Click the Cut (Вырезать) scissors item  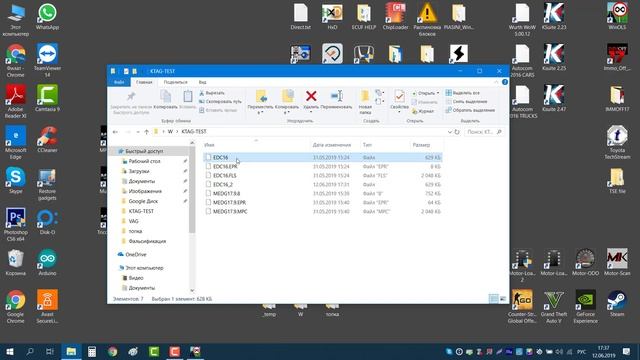click(212, 93)
